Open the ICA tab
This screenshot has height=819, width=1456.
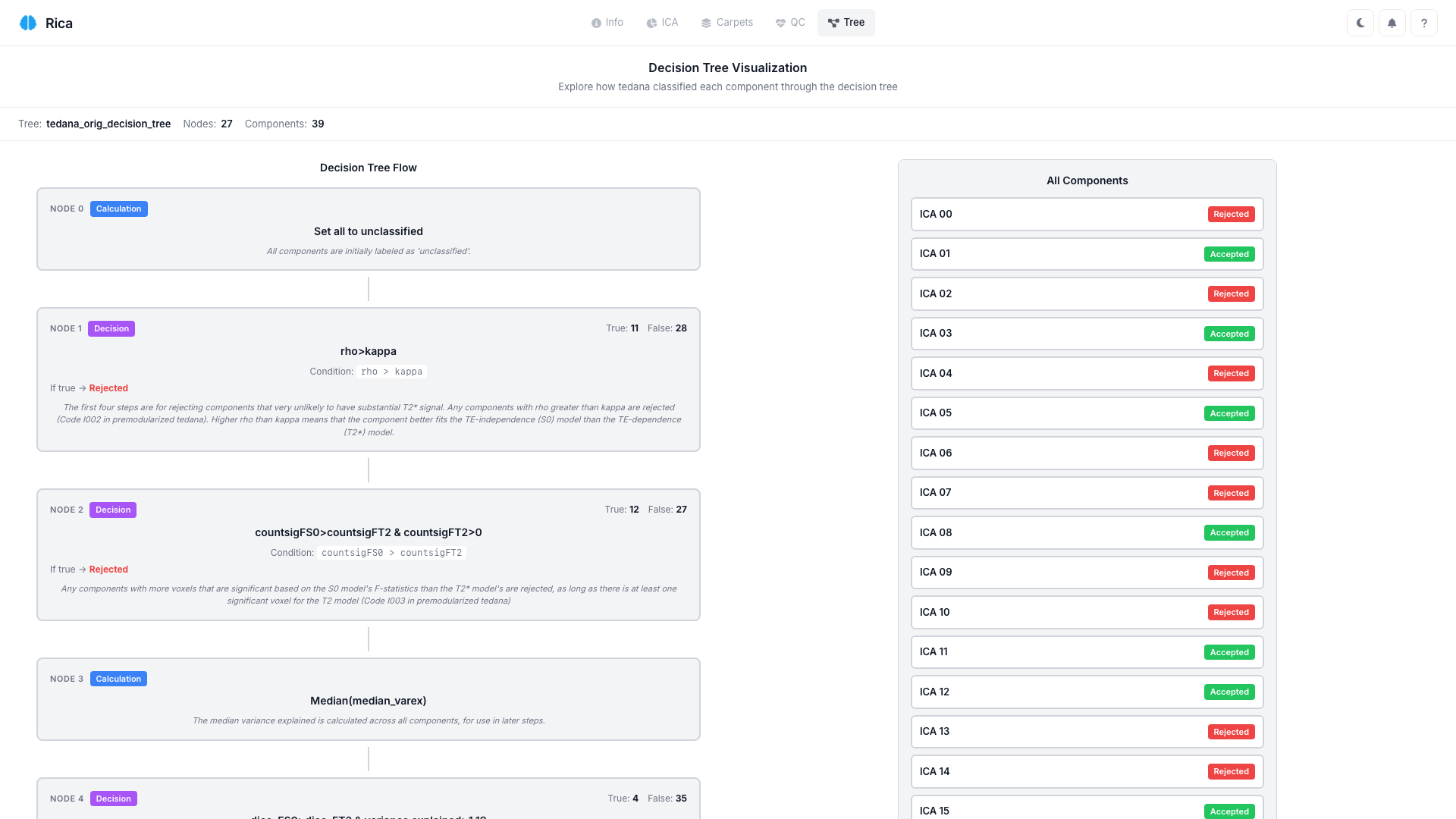click(662, 23)
